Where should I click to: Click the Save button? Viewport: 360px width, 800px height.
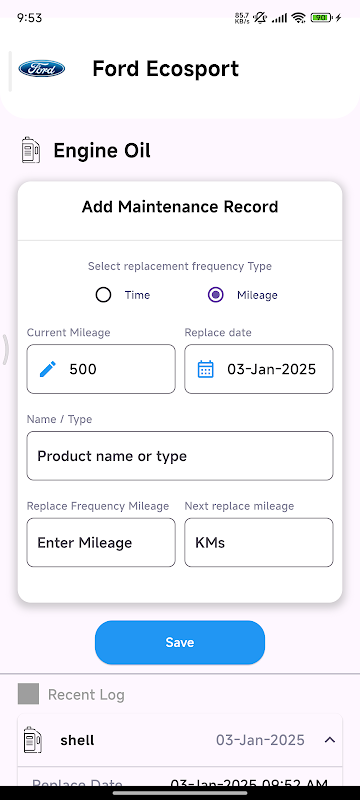(180, 642)
